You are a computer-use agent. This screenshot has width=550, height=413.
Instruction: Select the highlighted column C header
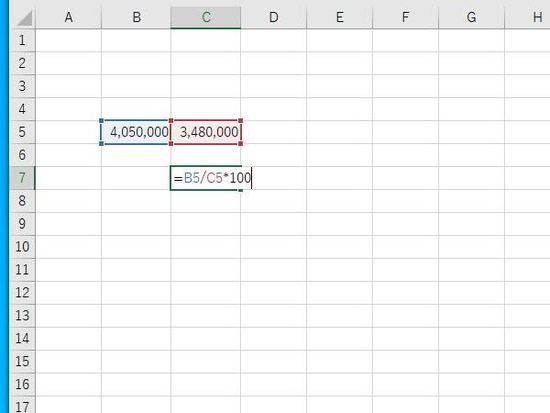(206, 17)
